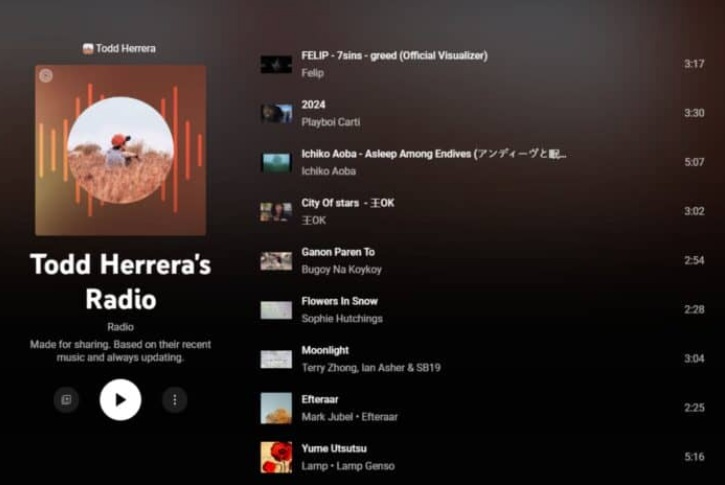Image resolution: width=725 pixels, height=485 pixels.
Task: Open the Todd Herrera profile link
Action: pyautogui.click(x=126, y=48)
